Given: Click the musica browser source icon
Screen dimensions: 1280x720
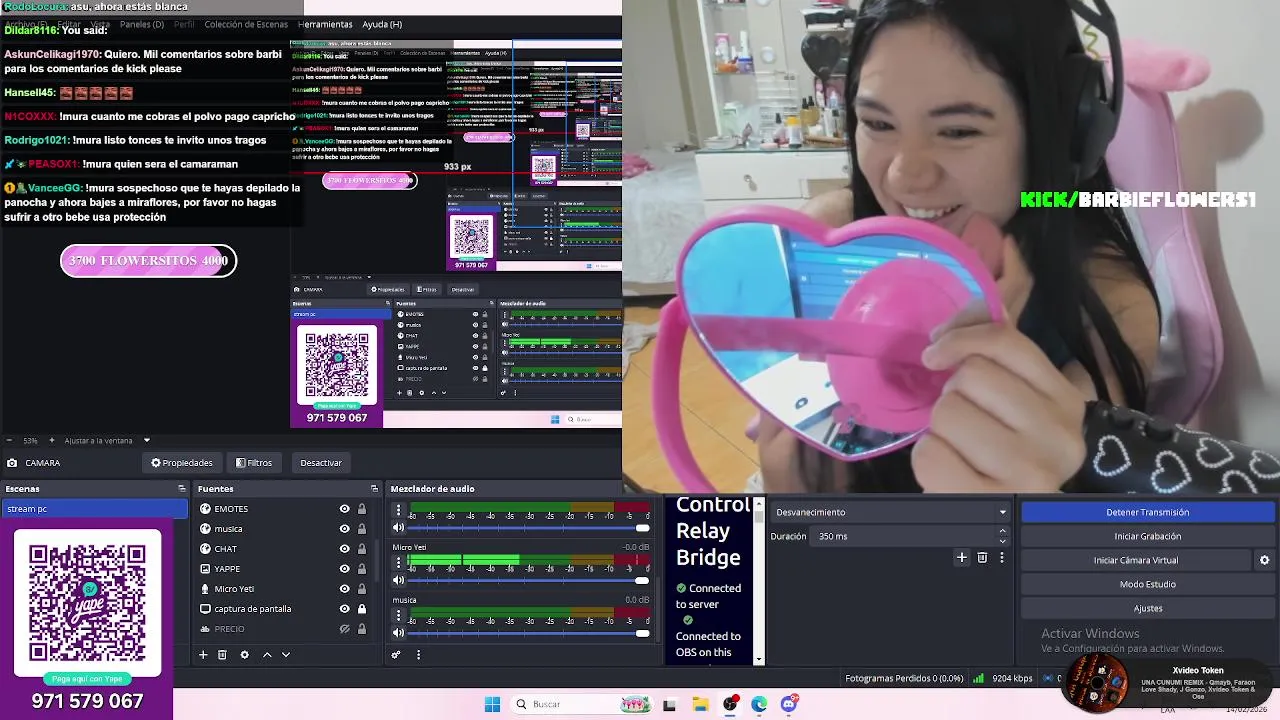Looking at the screenshot, I should tap(205, 529).
